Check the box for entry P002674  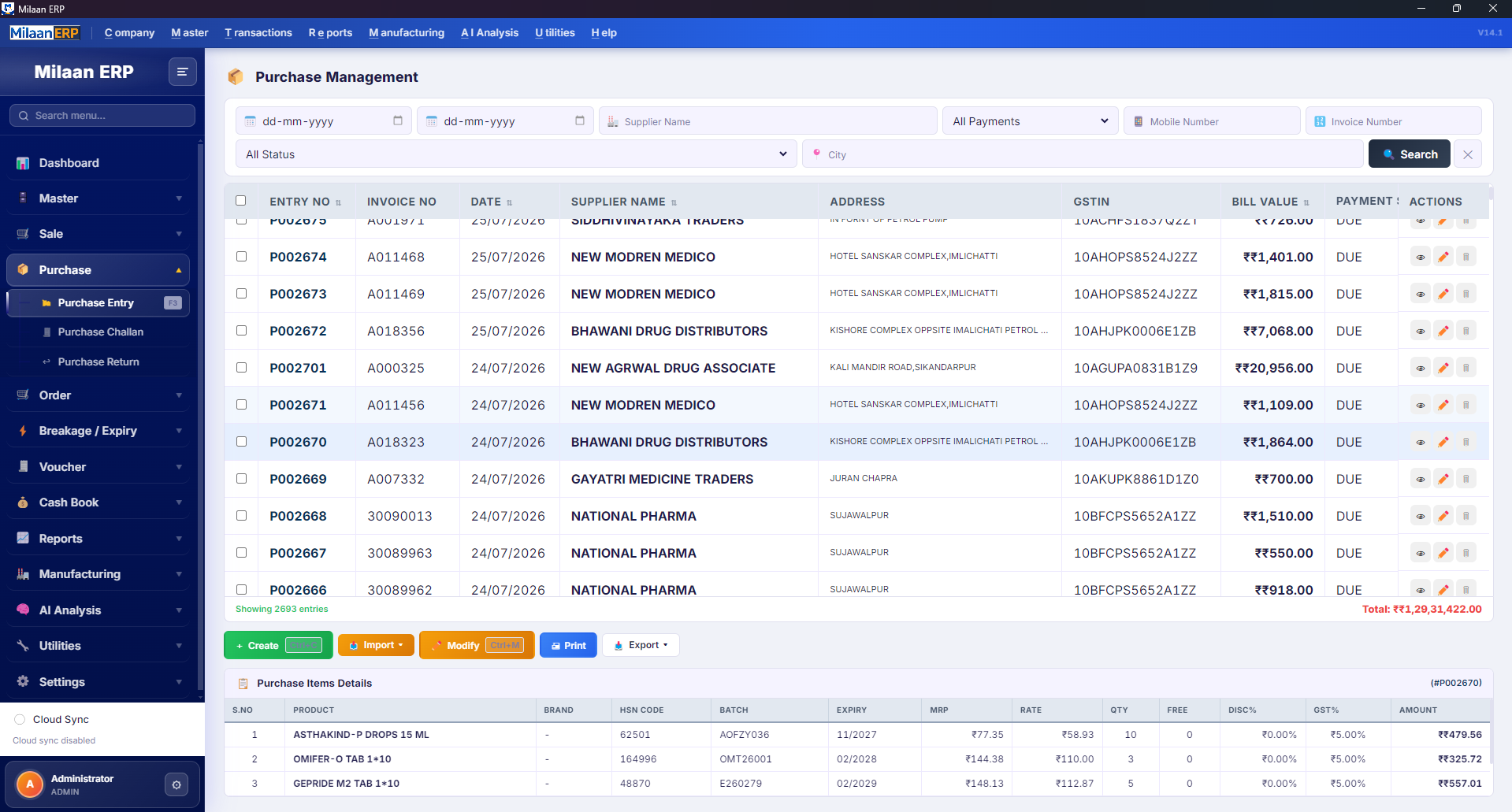pos(241,257)
